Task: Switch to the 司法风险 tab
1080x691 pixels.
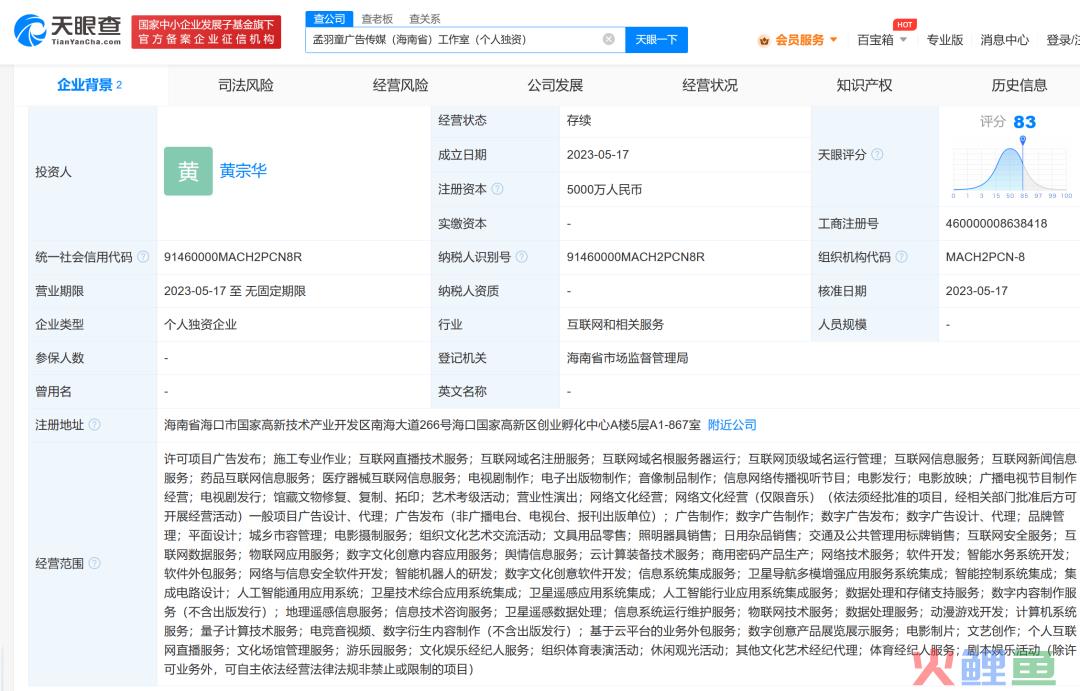Action: tap(246, 85)
